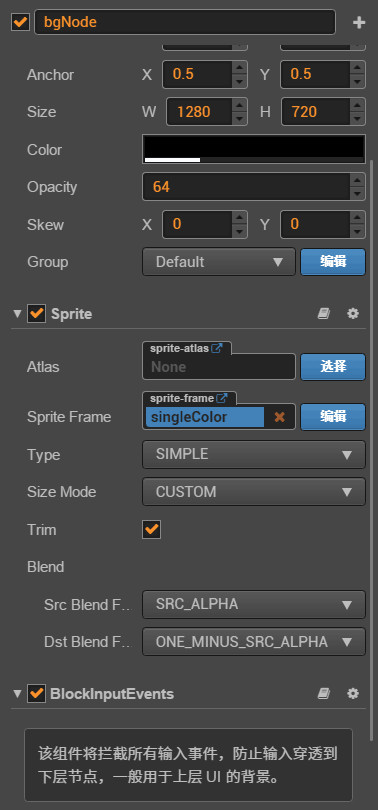This screenshot has width=378, height=810.
Task: Open BlockInputEvents help documentation icon
Action: [x=324, y=693]
